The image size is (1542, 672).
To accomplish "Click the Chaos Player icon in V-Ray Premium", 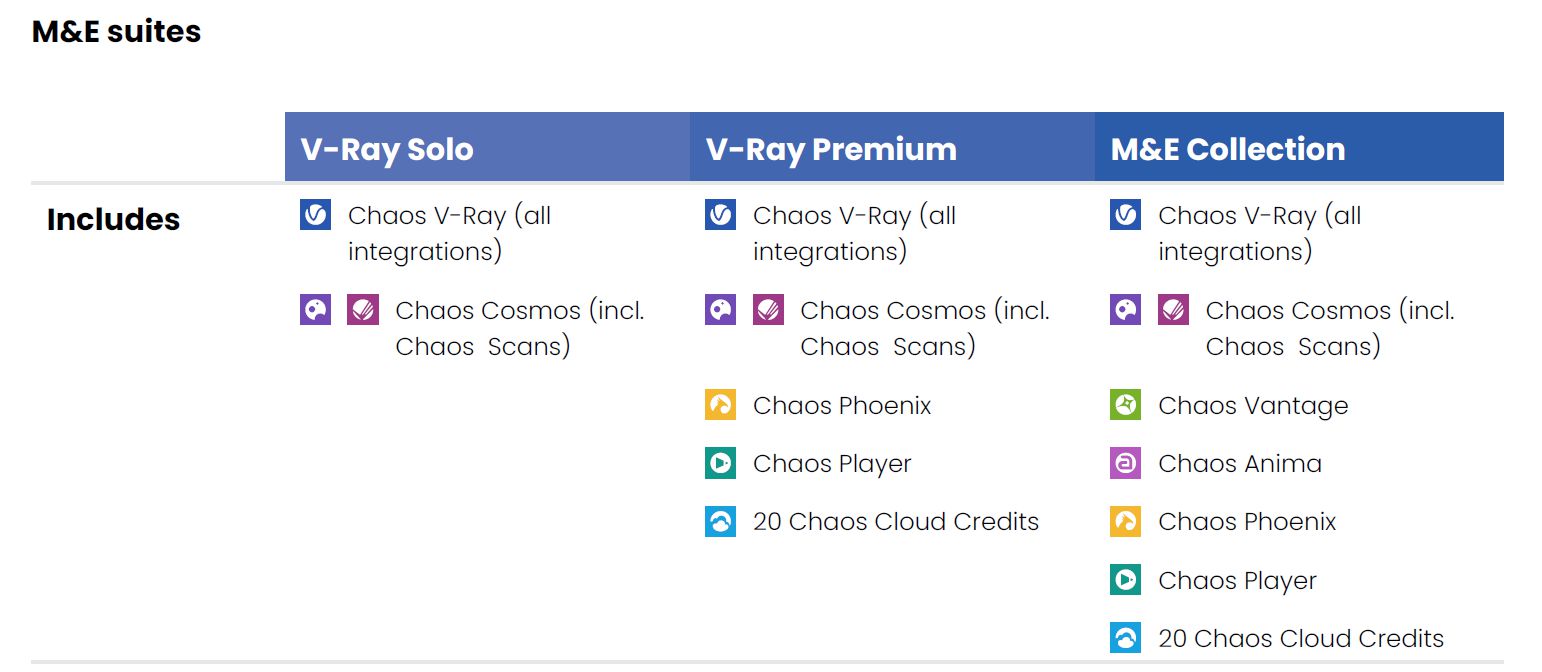I will coord(720,463).
